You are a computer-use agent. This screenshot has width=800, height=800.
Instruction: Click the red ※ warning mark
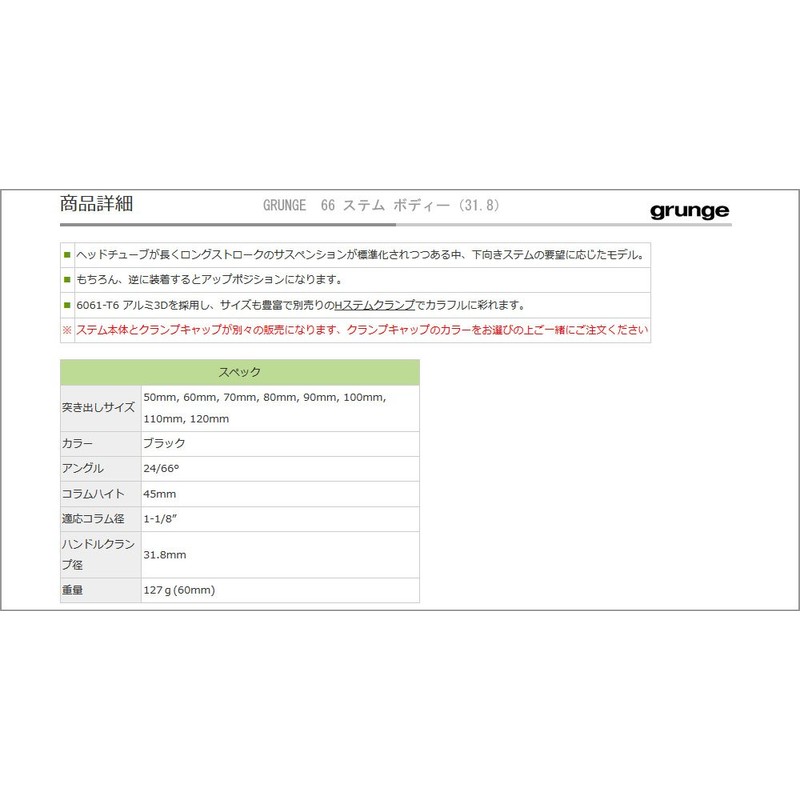tap(67, 330)
